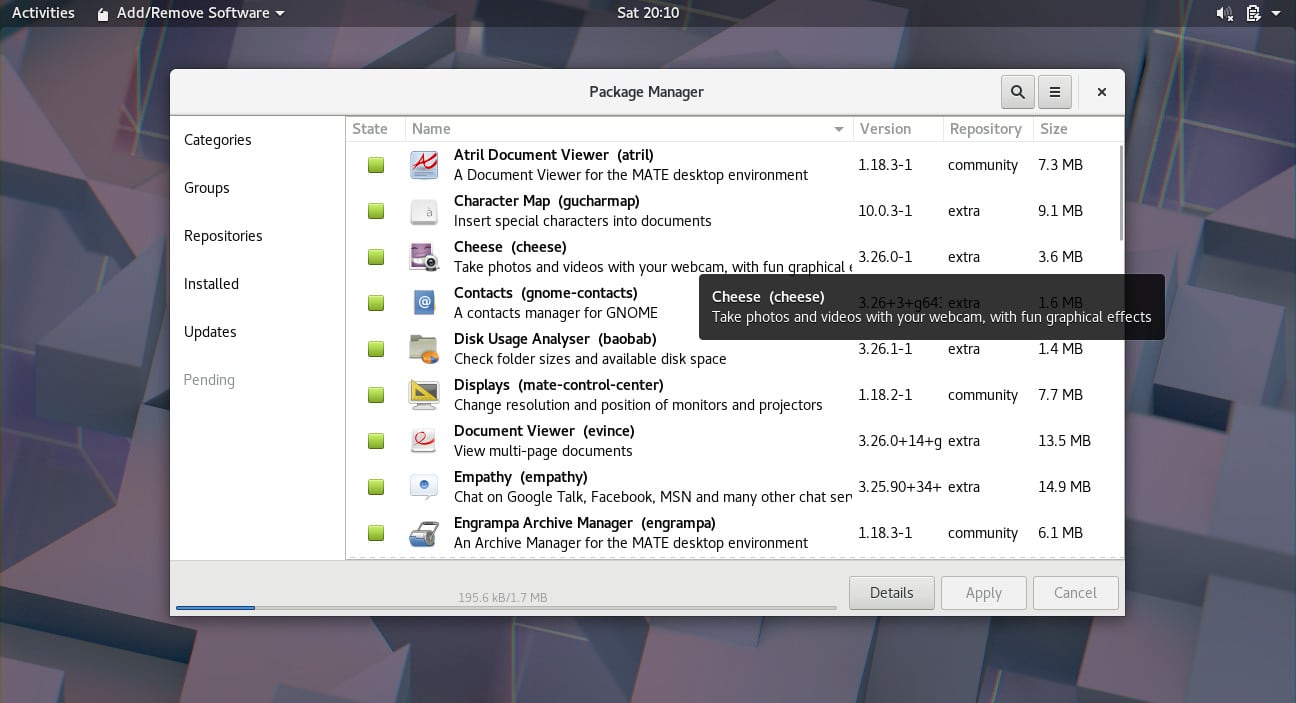Click the Details button

(891, 593)
